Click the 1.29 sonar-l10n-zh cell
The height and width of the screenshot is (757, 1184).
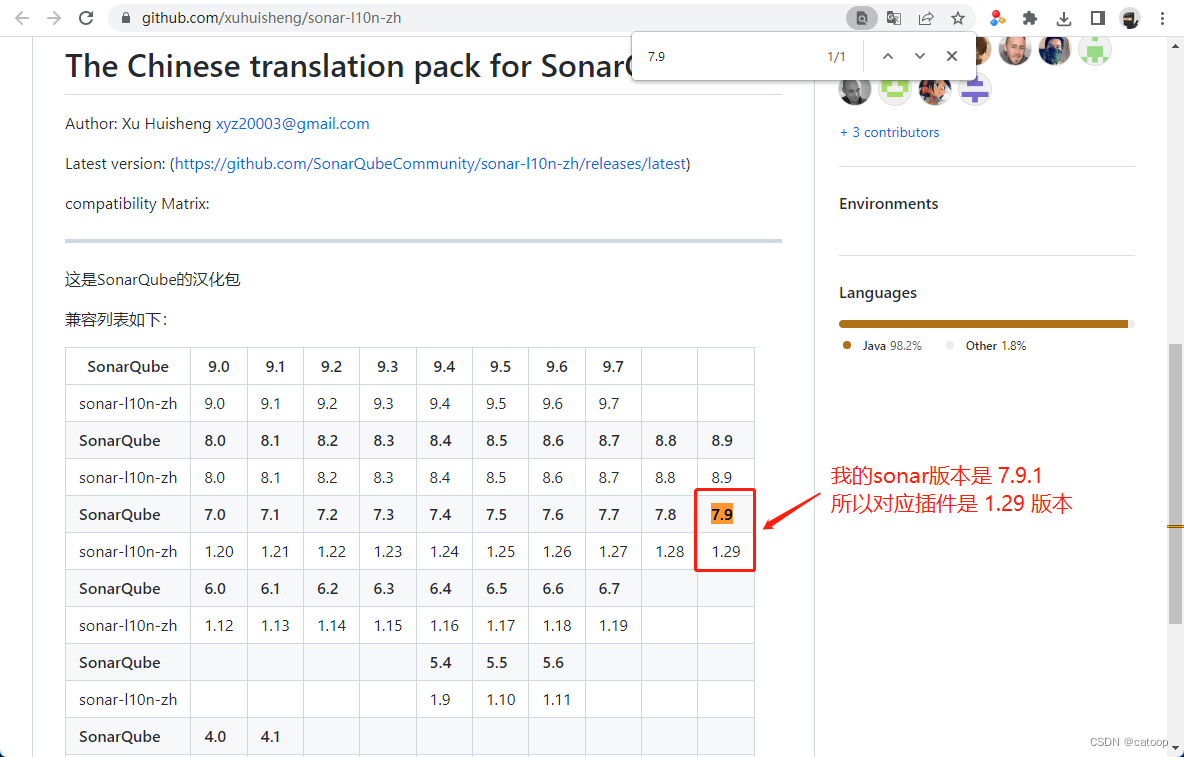726,552
